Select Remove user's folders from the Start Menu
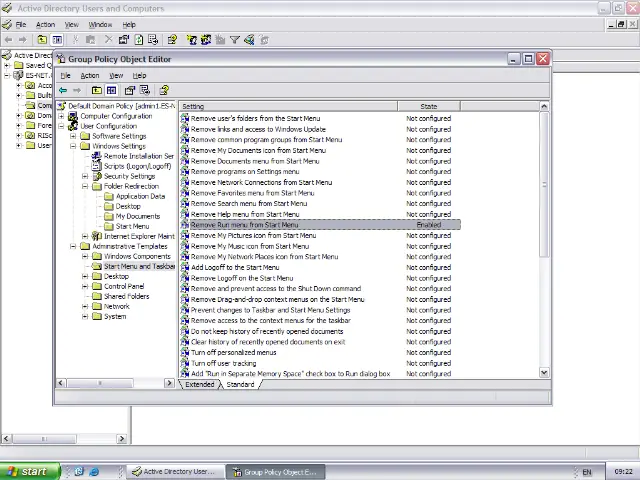 tap(256, 118)
